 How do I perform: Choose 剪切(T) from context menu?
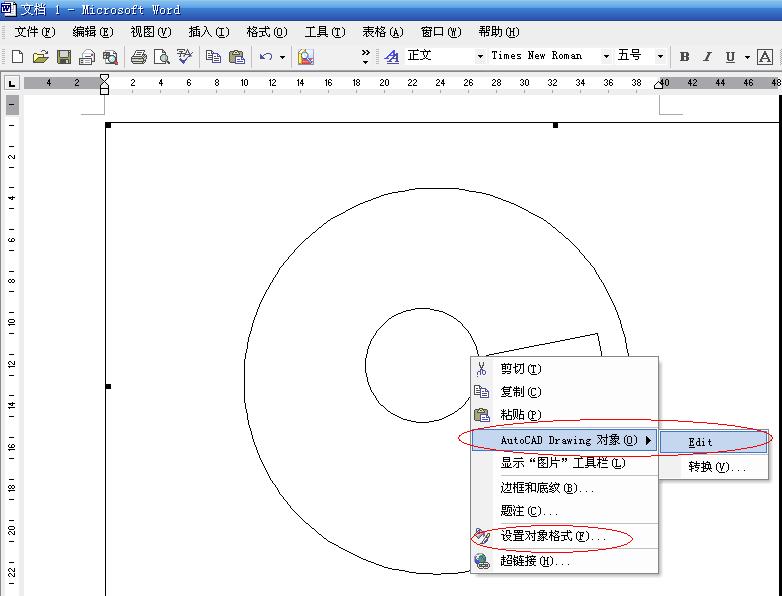coord(564,369)
